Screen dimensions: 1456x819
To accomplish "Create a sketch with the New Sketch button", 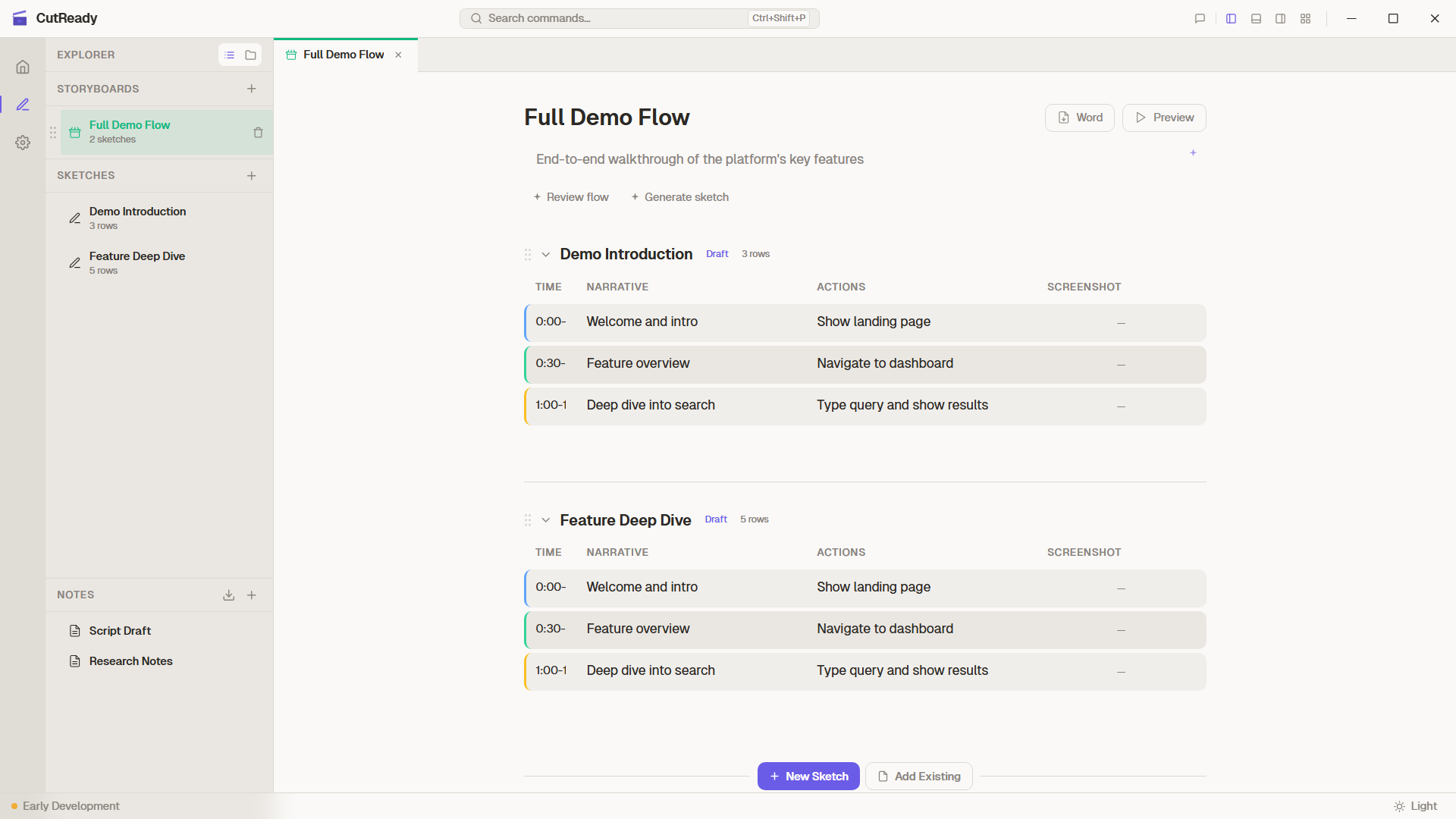I will point(808,776).
